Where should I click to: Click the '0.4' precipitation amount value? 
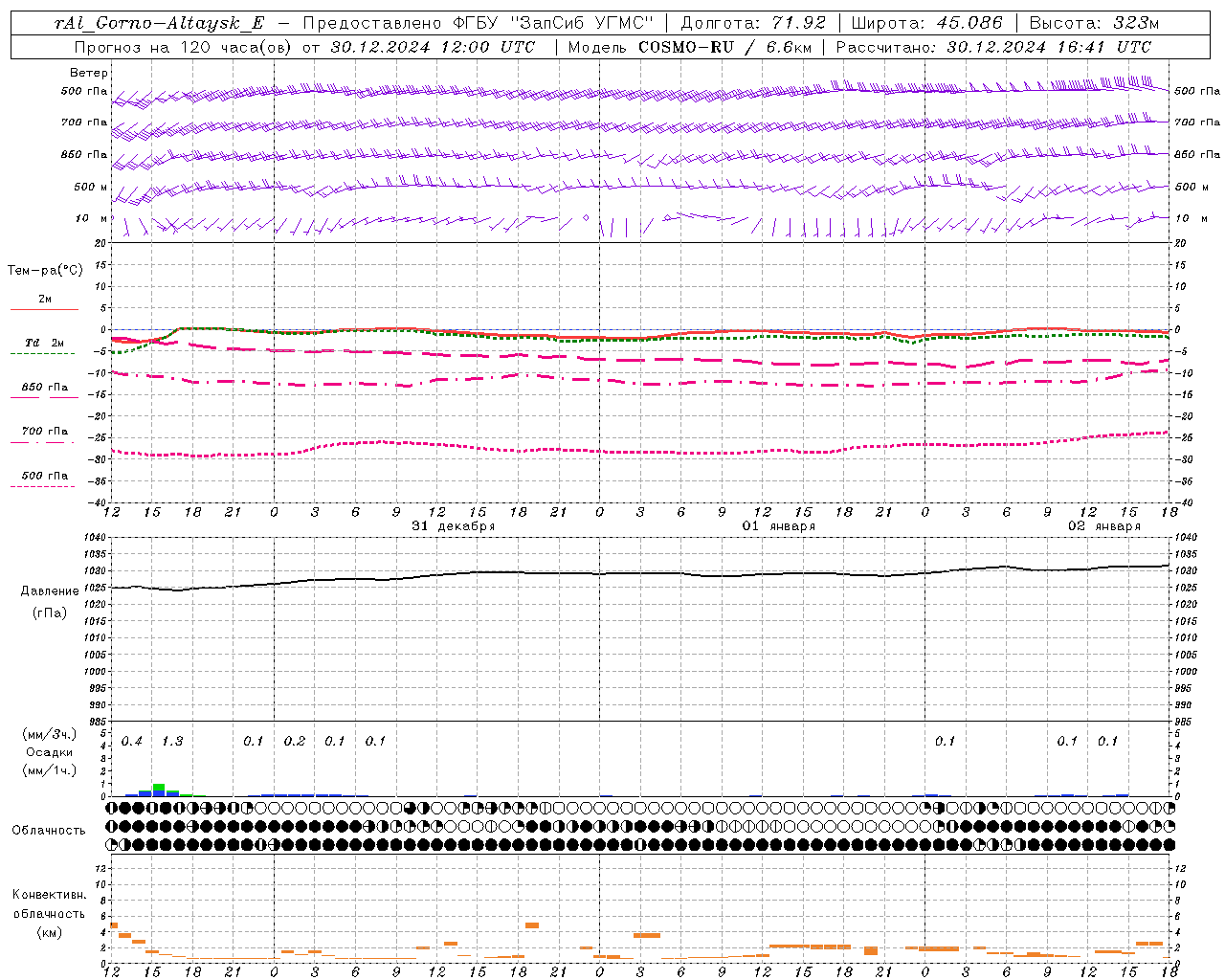(132, 742)
